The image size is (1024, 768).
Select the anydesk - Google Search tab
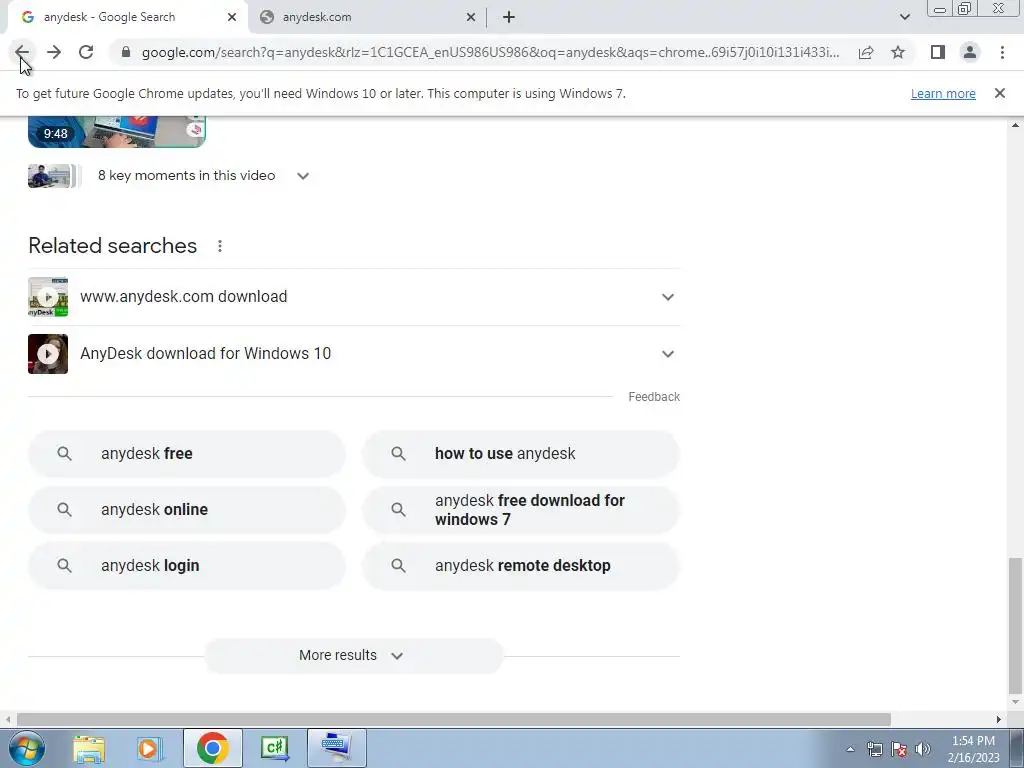click(127, 17)
